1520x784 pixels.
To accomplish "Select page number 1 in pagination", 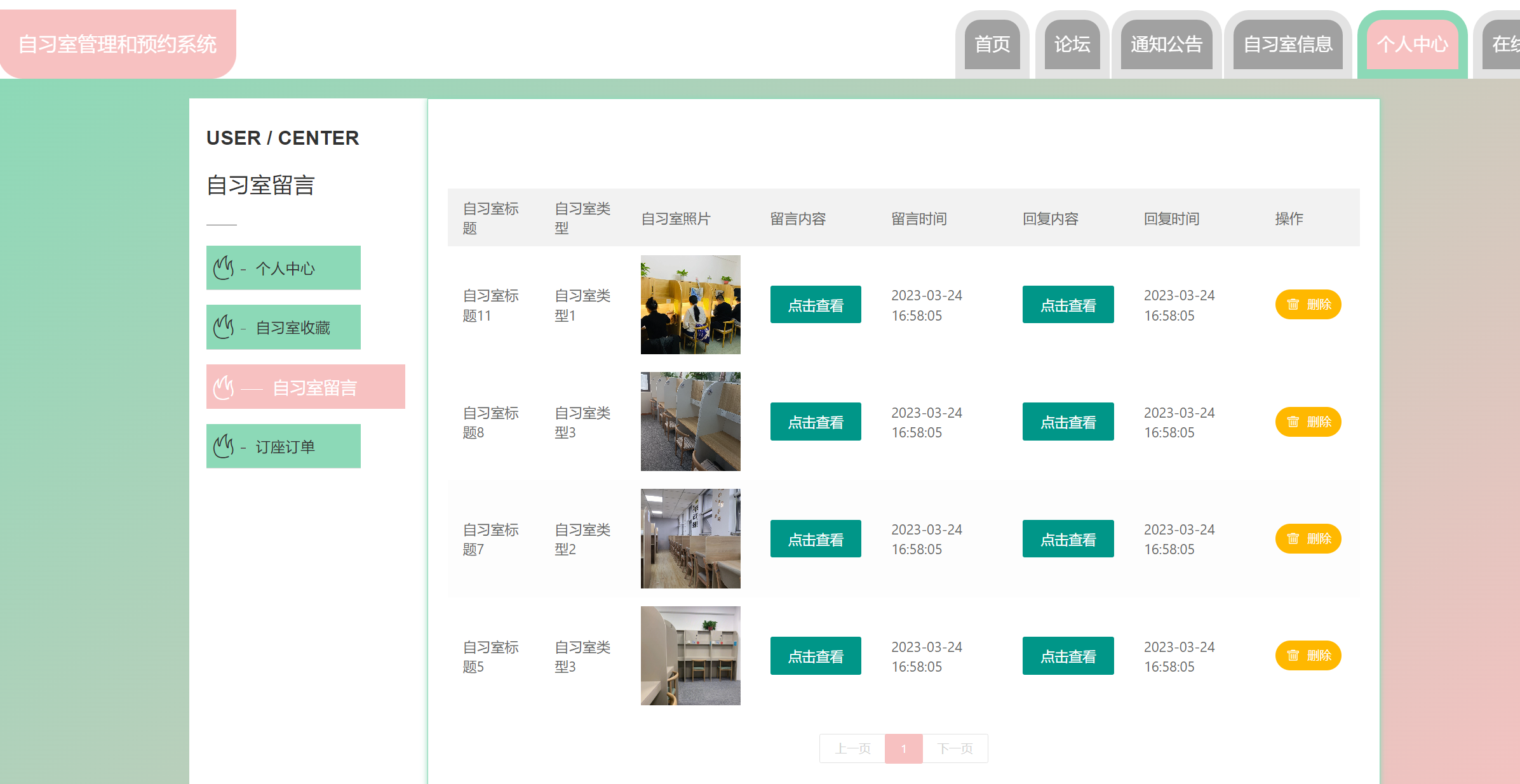I will coord(903,748).
